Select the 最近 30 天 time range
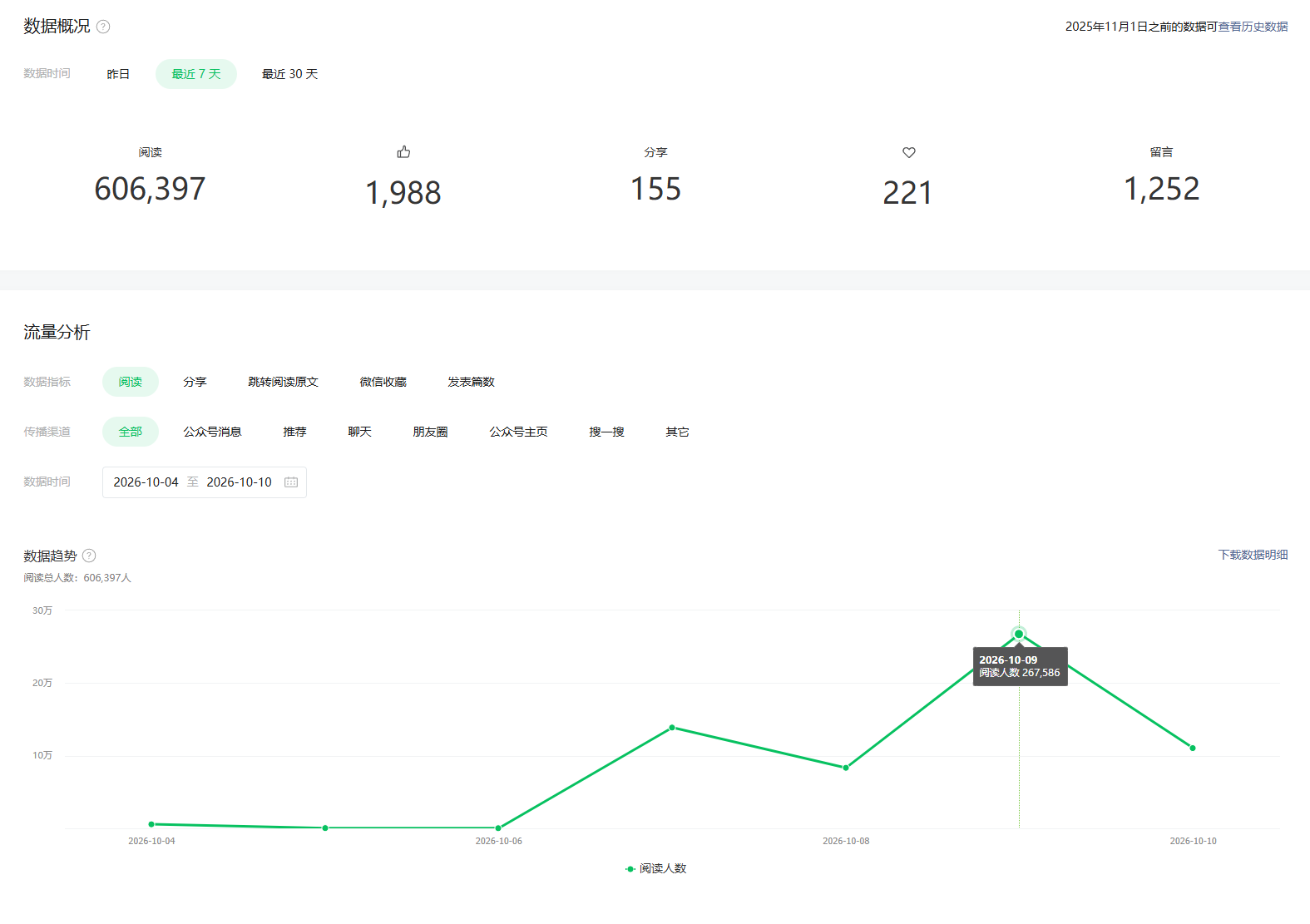This screenshot has width=1310, height=924. click(x=289, y=74)
